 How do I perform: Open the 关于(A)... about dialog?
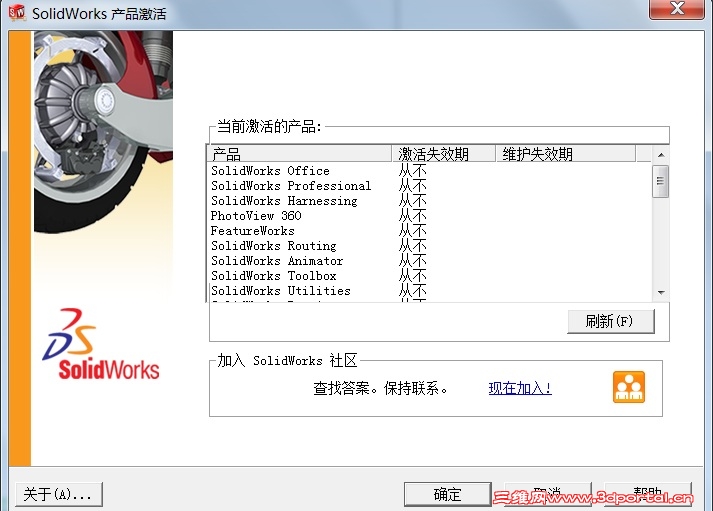point(59,494)
